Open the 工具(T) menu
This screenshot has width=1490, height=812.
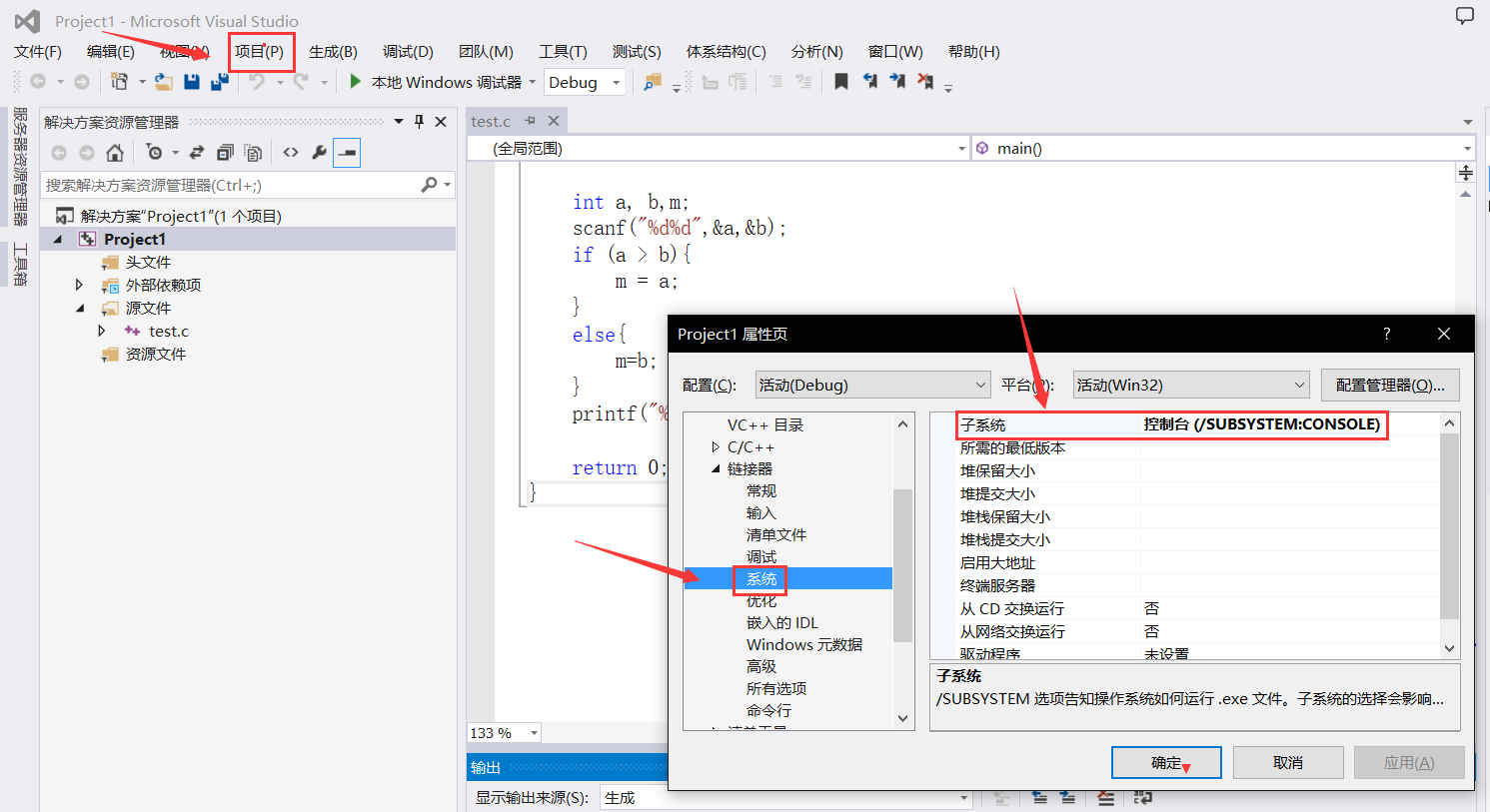tap(563, 52)
